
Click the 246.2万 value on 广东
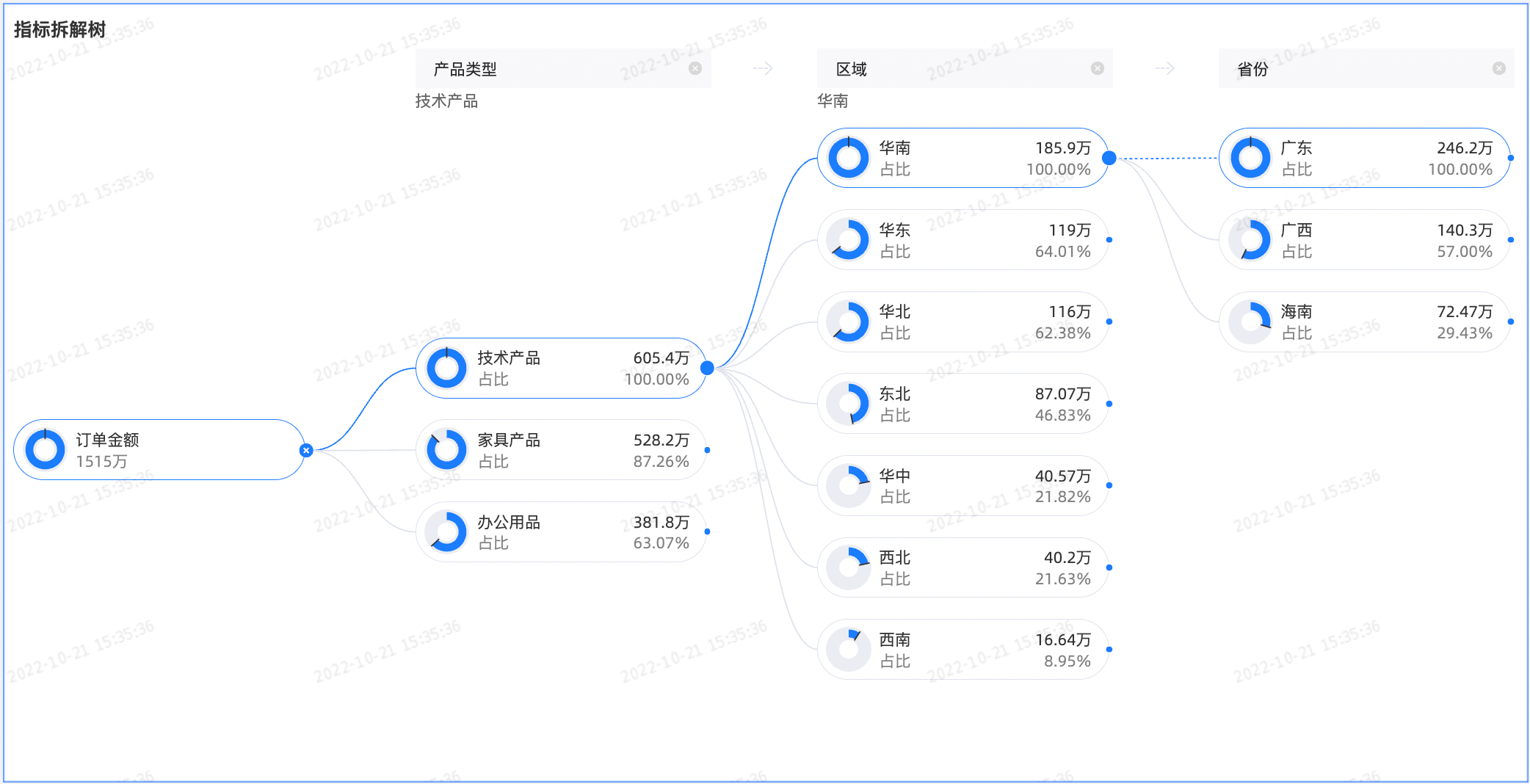(x=1464, y=148)
